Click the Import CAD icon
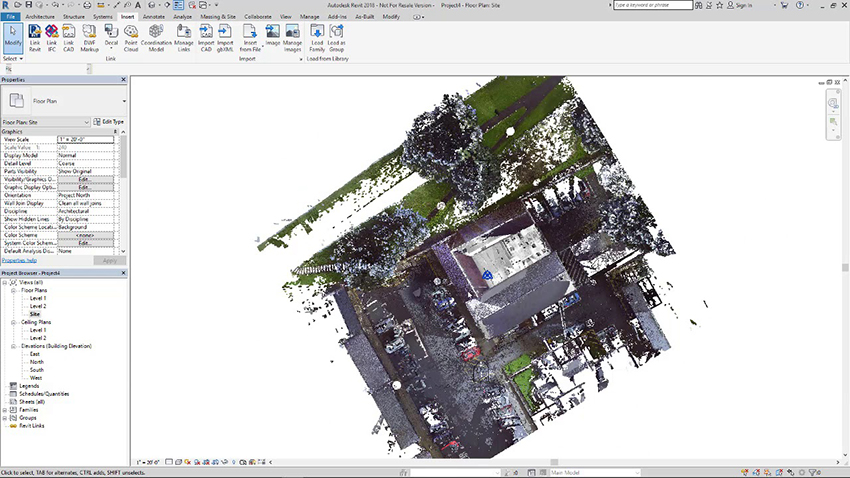The width and height of the screenshot is (850, 478). [206, 37]
